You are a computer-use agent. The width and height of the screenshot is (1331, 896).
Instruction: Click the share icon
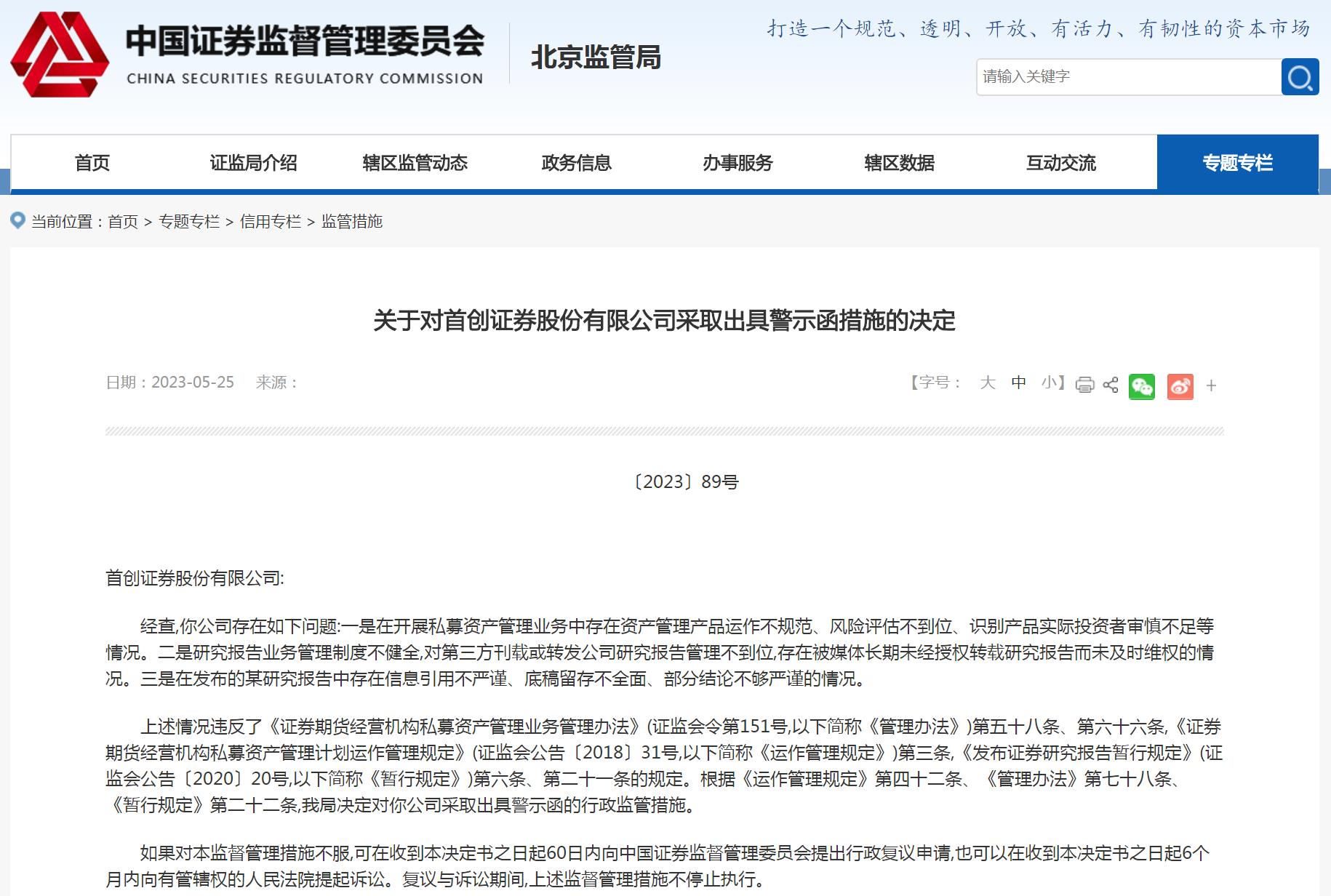1111,385
